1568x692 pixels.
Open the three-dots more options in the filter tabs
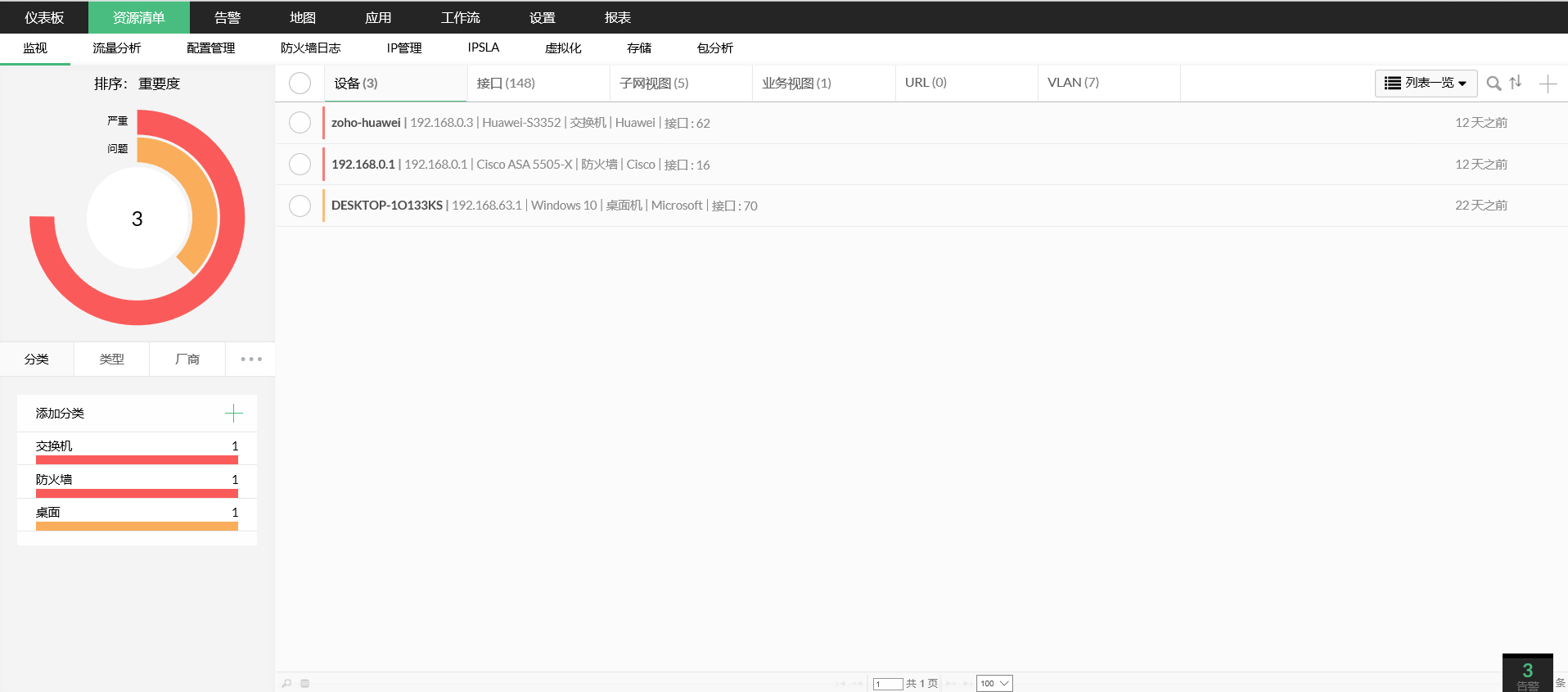(x=251, y=360)
